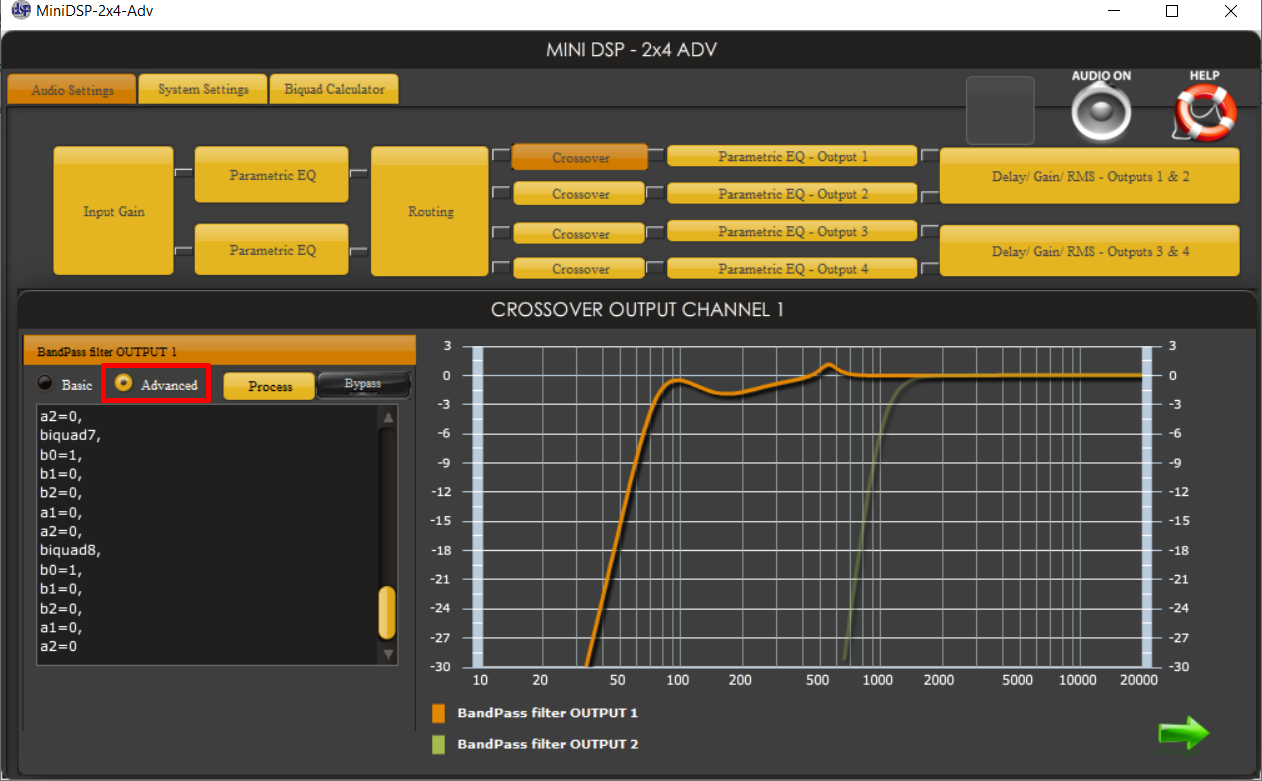Click the BandPass filter OUTPUT 1 panel header
1262x781 pixels.
pos(219,351)
